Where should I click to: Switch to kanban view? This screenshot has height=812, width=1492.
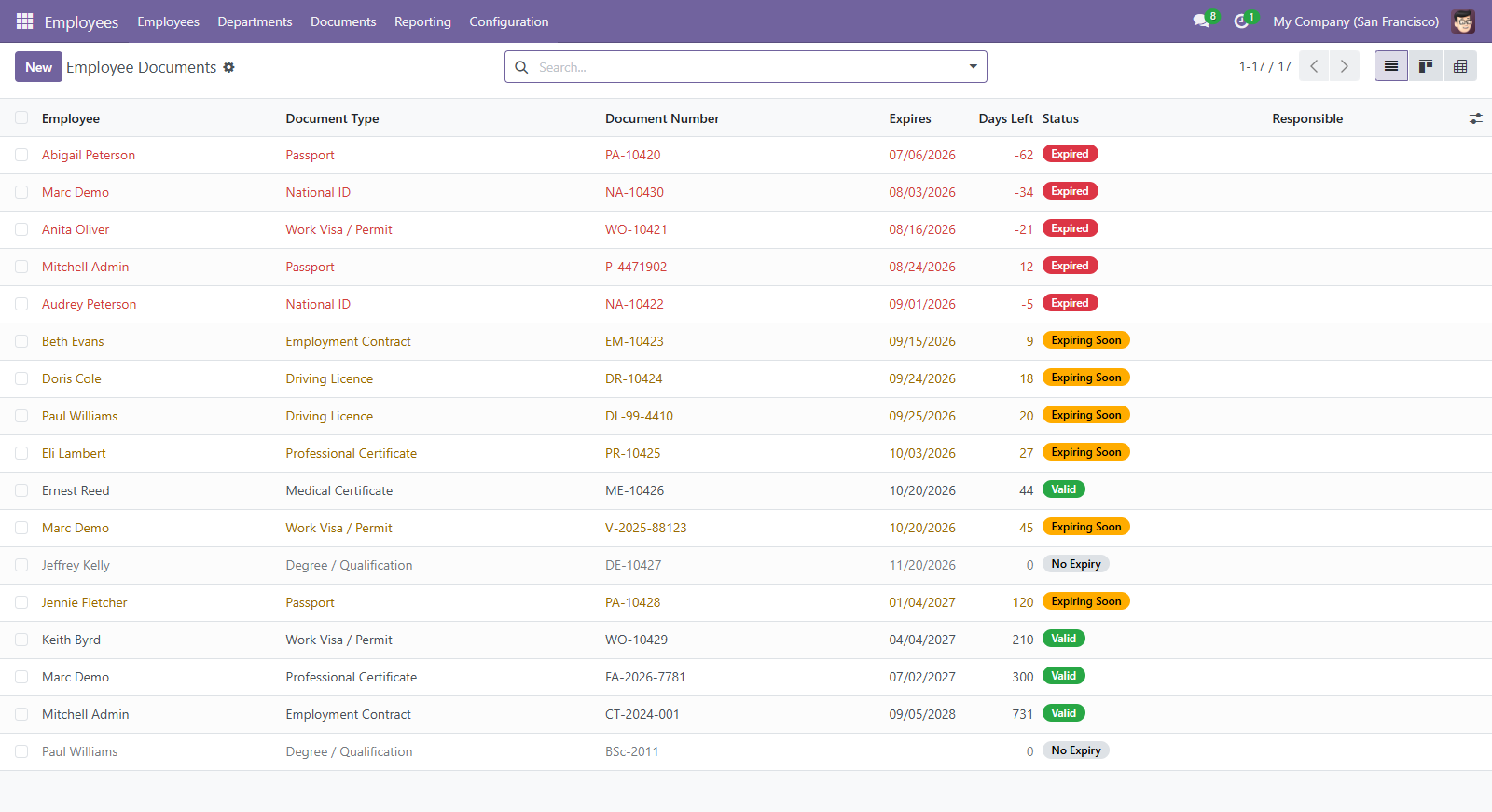[x=1426, y=66]
